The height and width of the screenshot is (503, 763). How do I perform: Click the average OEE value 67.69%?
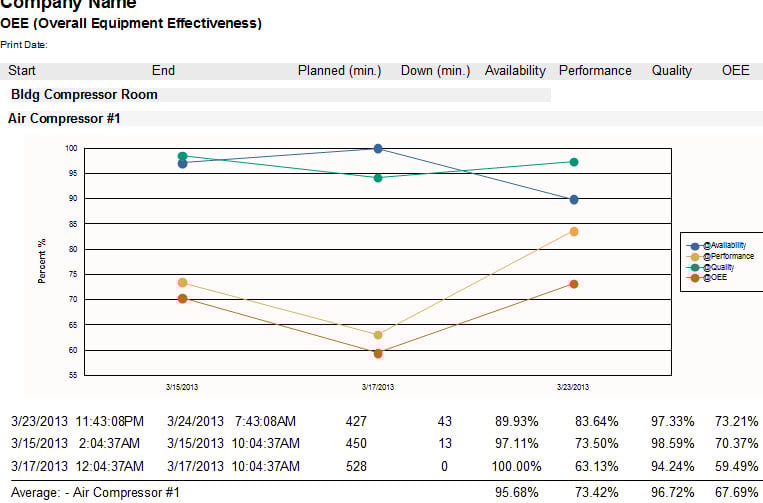(736, 492)
